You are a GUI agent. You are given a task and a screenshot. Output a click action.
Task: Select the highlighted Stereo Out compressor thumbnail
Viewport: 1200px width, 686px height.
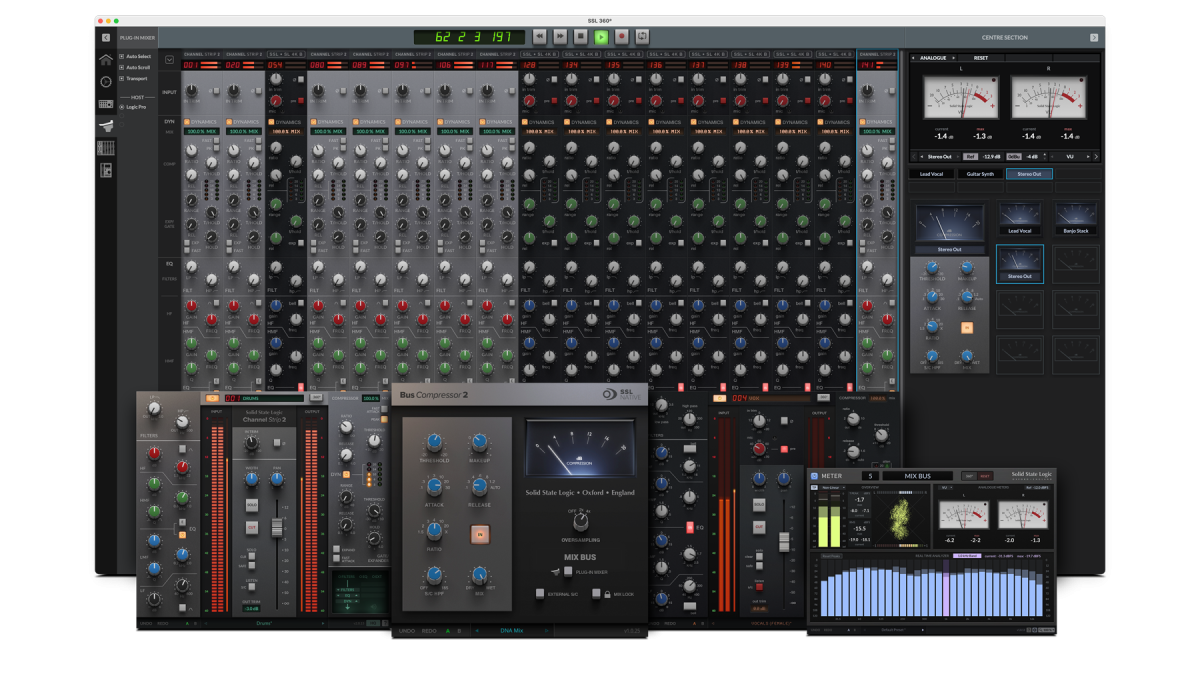[1019, 264]
